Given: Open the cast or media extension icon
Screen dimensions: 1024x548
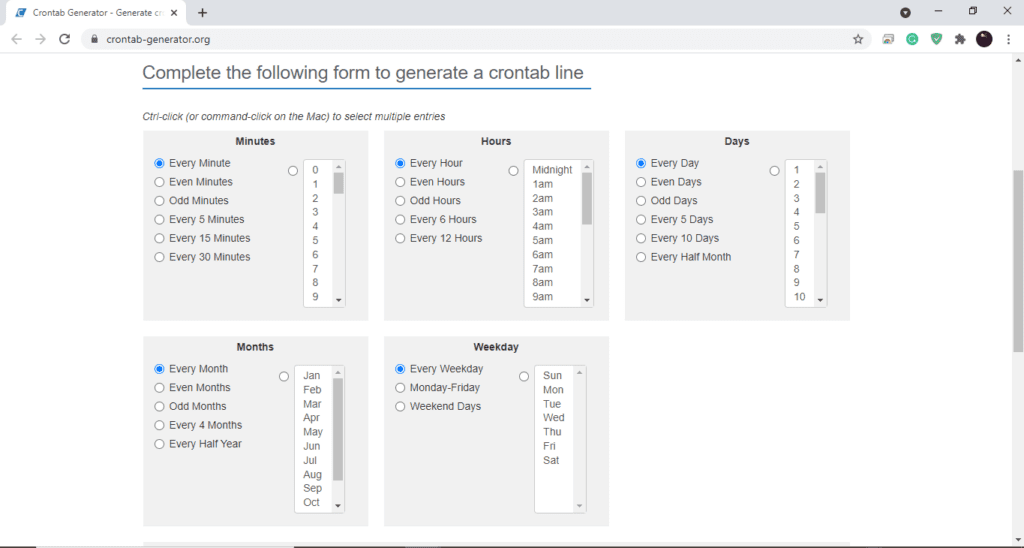Looking at the screenshot, I should [888, 39].
